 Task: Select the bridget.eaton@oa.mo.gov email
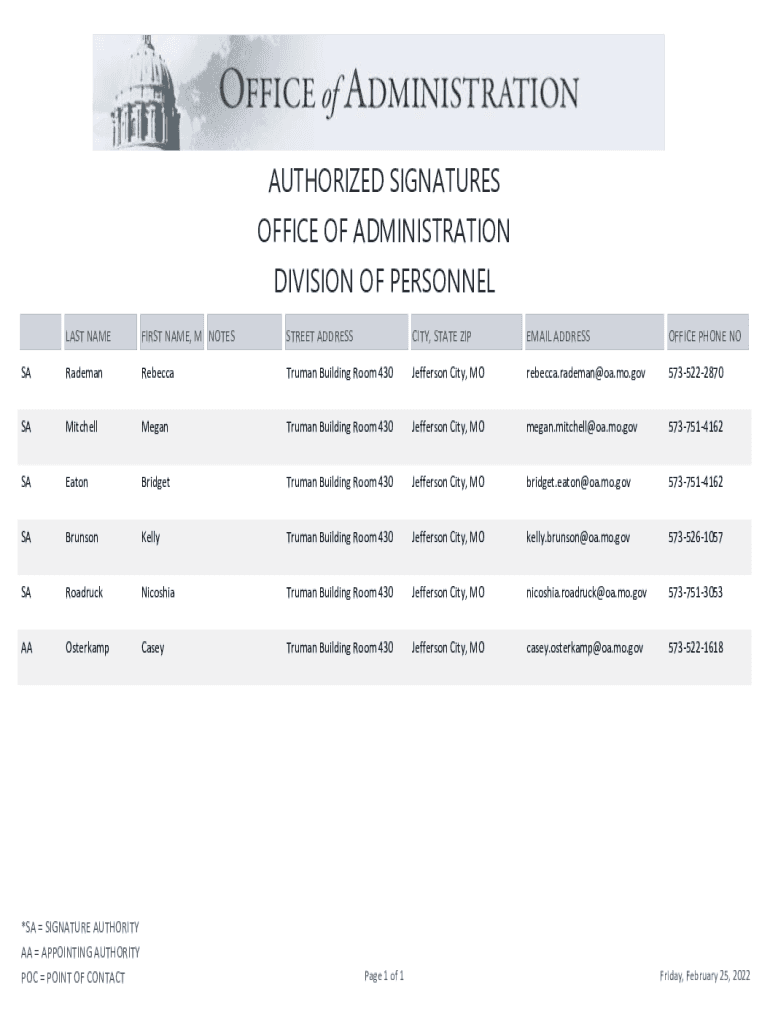[x=579, y=482]
